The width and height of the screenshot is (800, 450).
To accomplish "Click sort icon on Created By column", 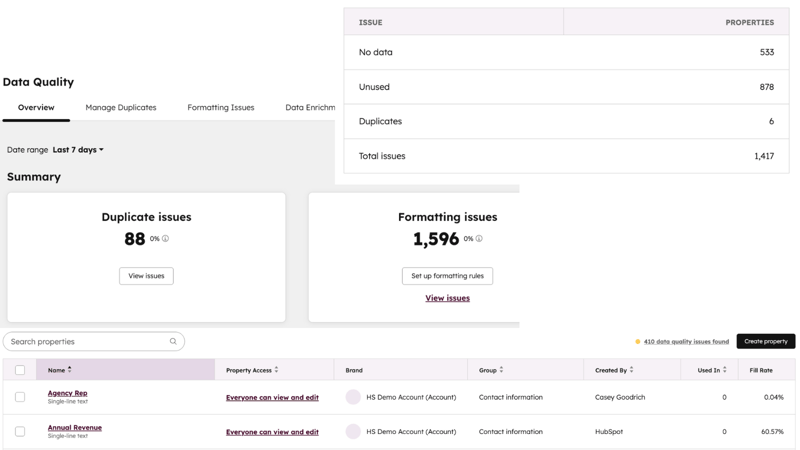I will pyautogui.click(x=632, y=370).
